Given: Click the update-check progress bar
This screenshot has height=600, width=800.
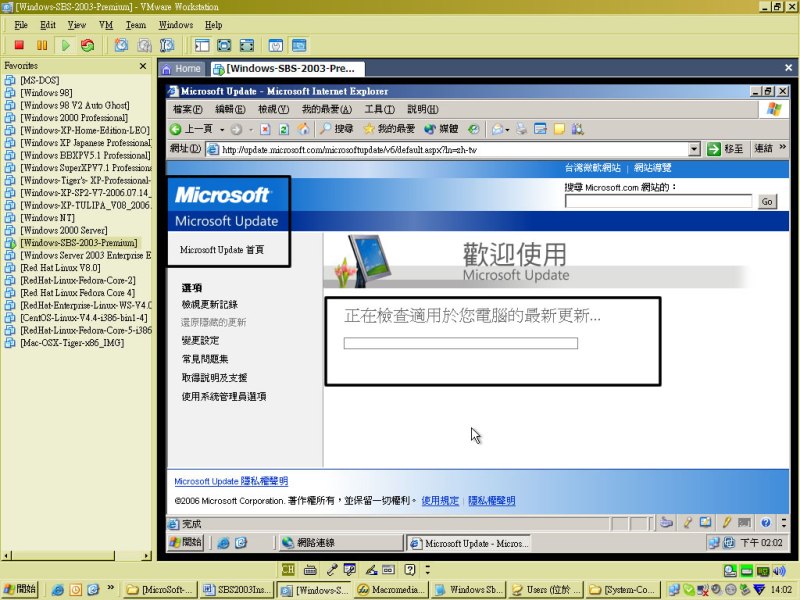Looking at the screenshot, I should coord(461,343).
